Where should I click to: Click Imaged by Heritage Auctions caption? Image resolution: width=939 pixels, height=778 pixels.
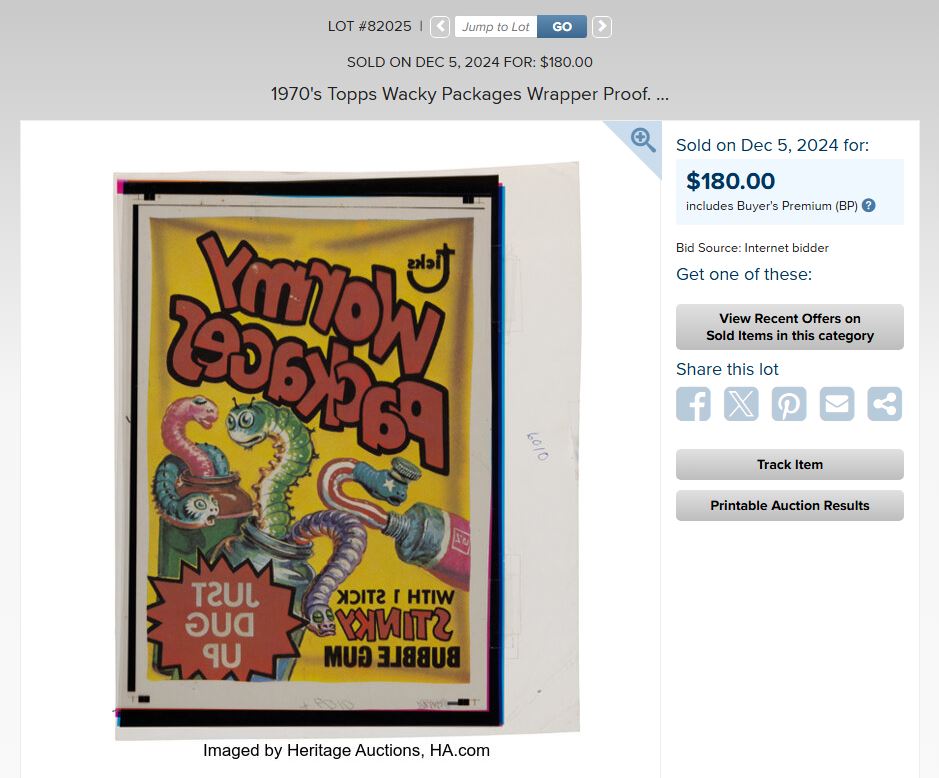pyautogui.click(x=346, y=750)
